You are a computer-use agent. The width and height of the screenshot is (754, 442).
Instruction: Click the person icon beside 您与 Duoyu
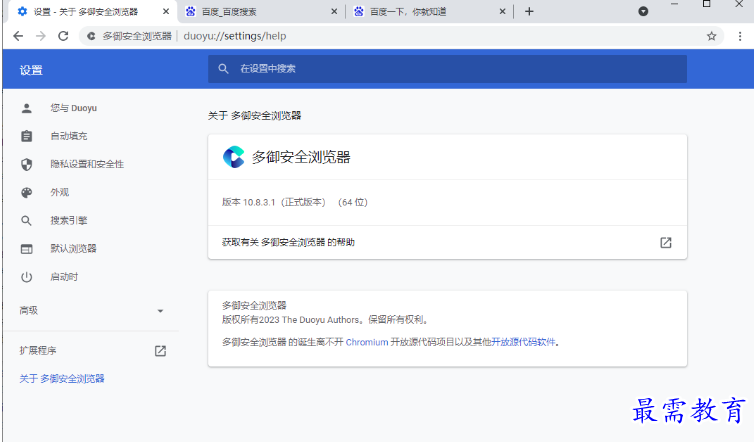click(26, 108)
